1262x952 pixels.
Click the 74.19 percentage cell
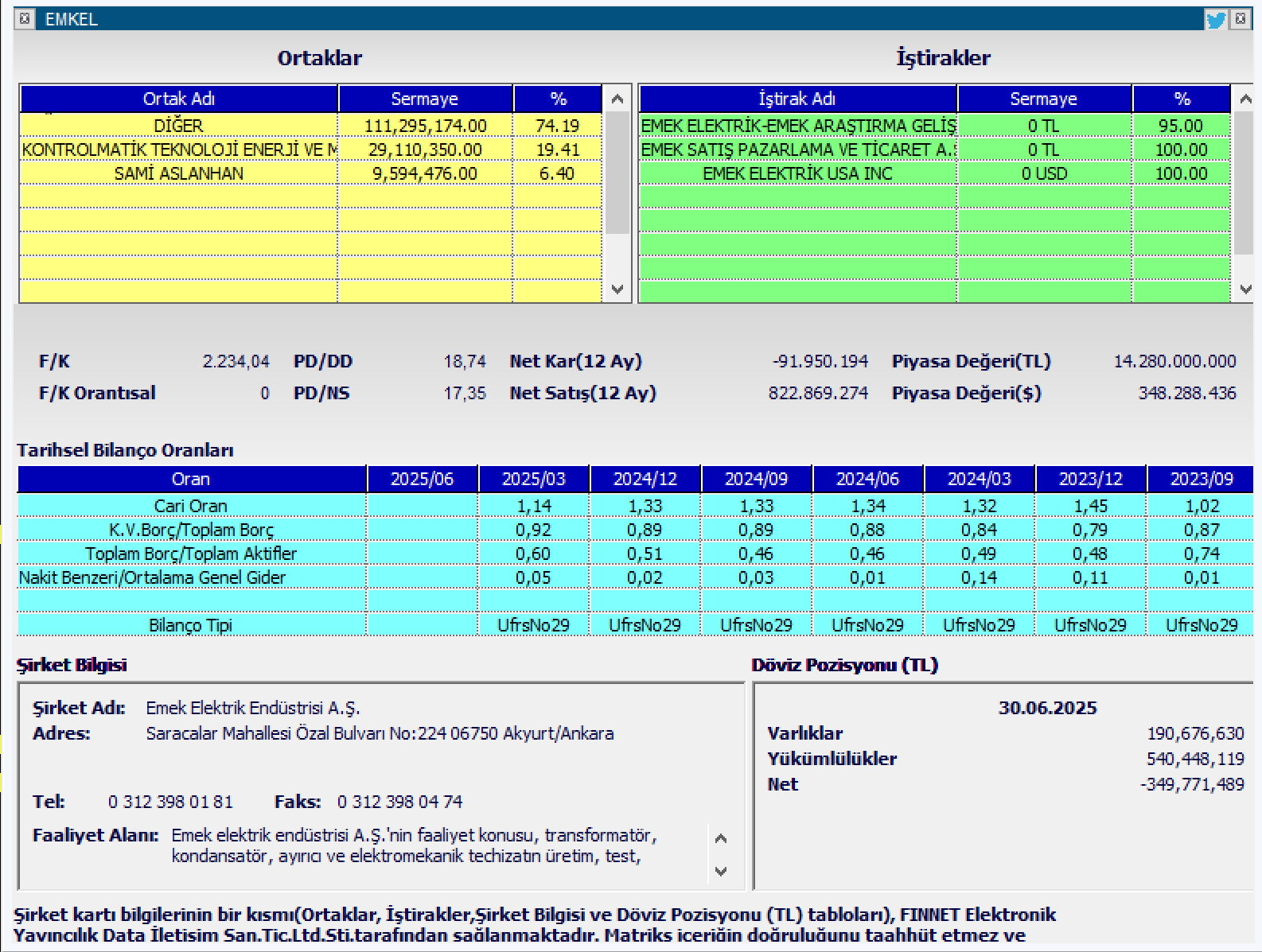click(557, 126)
